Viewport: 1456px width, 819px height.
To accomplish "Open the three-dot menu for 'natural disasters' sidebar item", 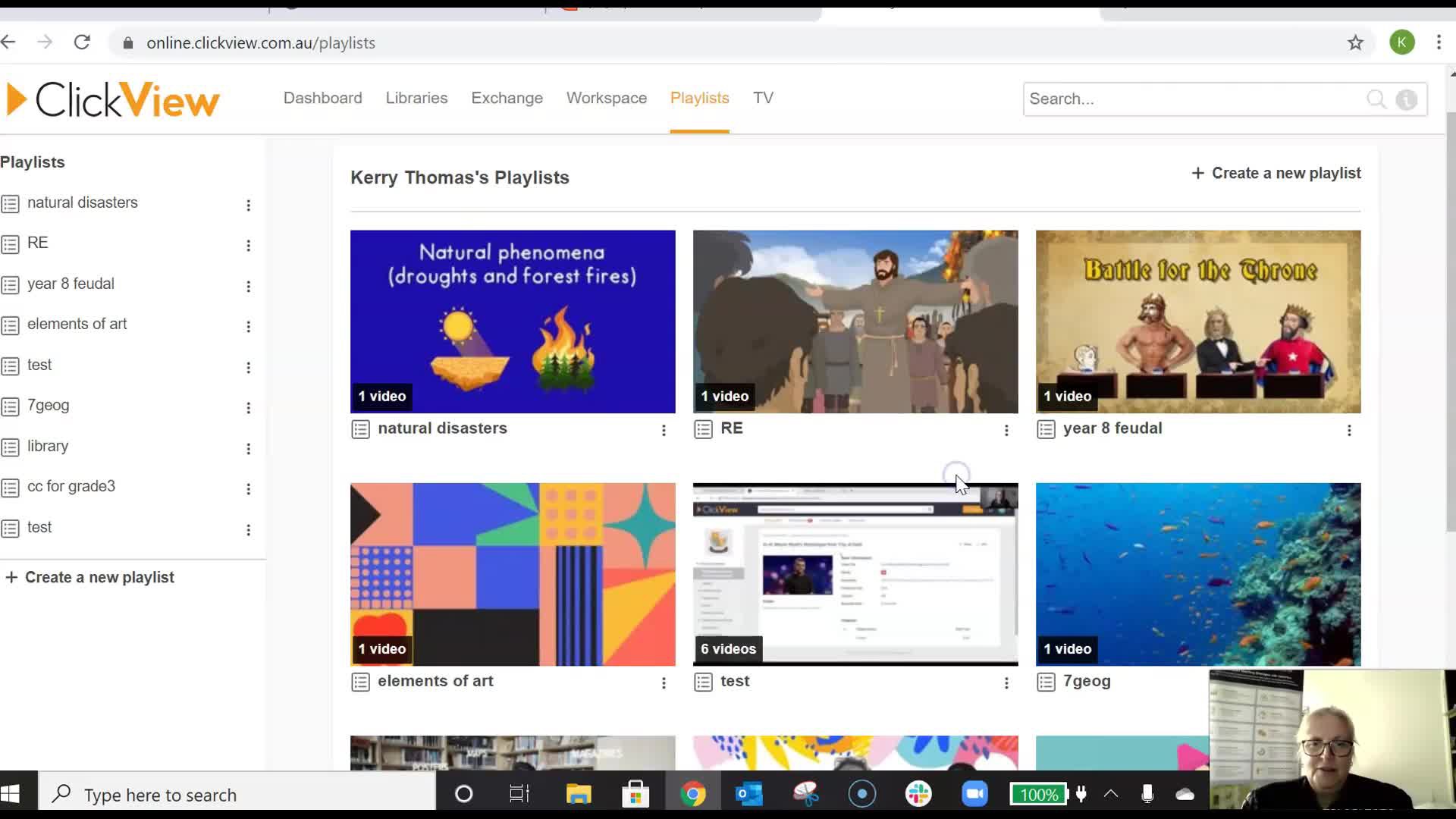I will click(x=249, y=205).
